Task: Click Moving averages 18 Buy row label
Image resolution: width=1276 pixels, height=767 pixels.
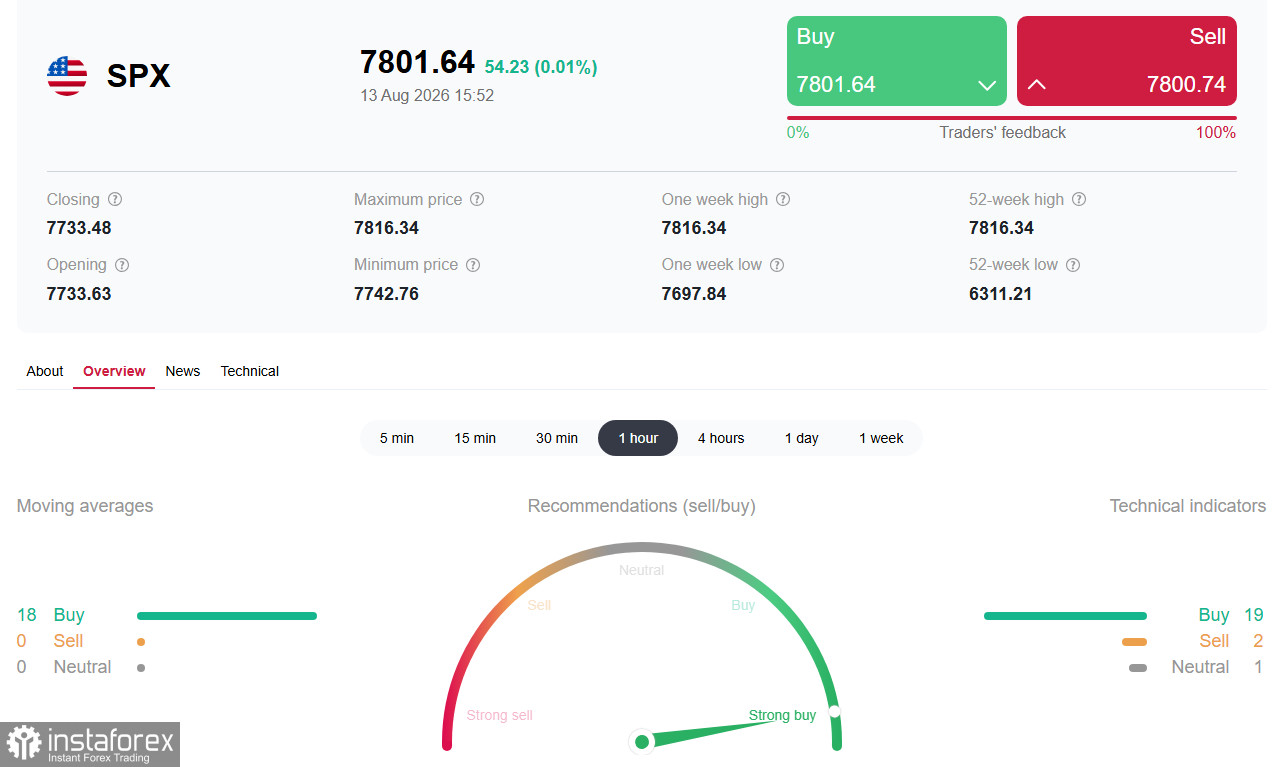Action: tap(50, 615)
